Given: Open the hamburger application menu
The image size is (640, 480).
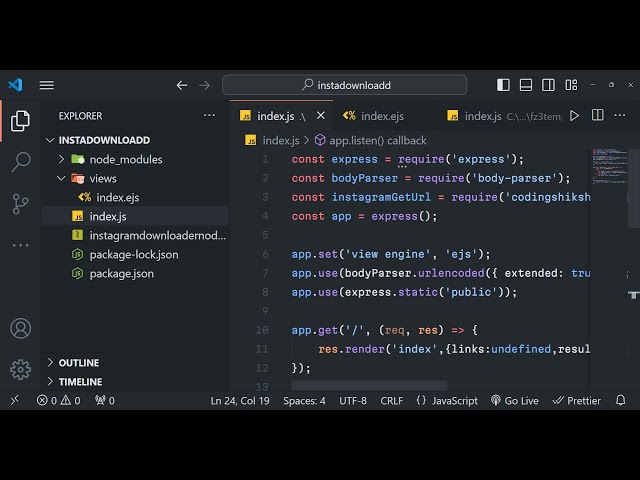Looking at the screenshot, I should 47,85.
